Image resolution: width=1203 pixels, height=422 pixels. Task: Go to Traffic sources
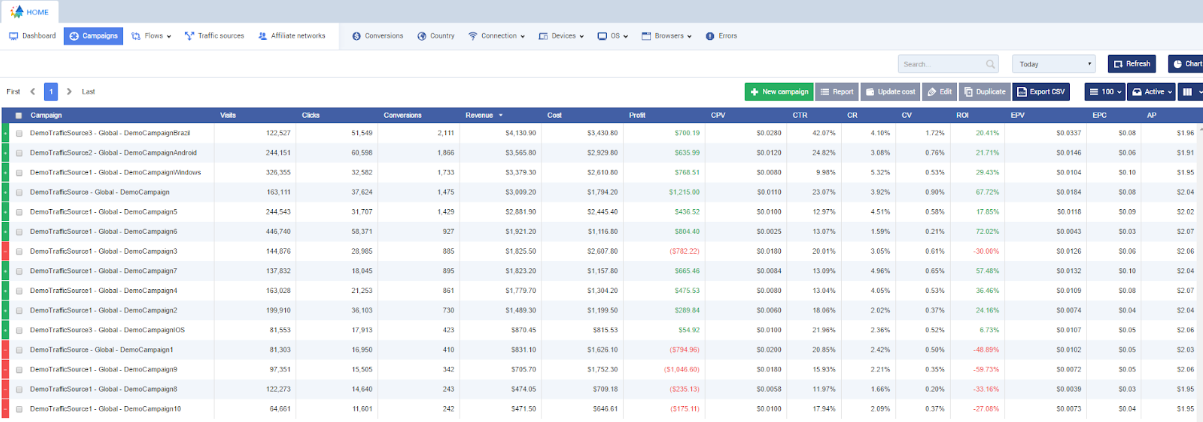coord(214,36)
